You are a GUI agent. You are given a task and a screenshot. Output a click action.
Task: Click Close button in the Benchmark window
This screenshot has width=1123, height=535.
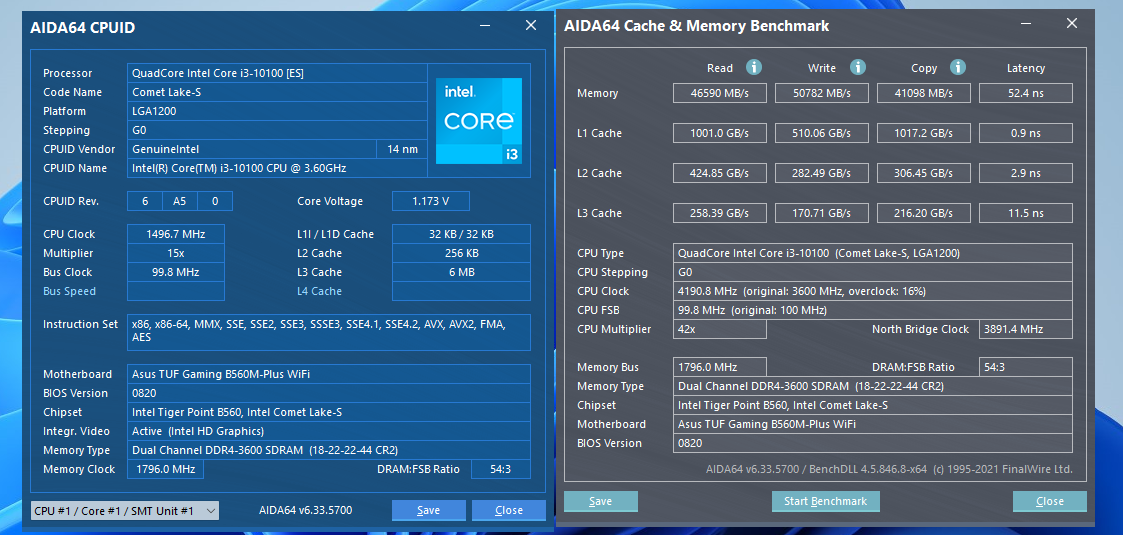[x=1050, y=501]
